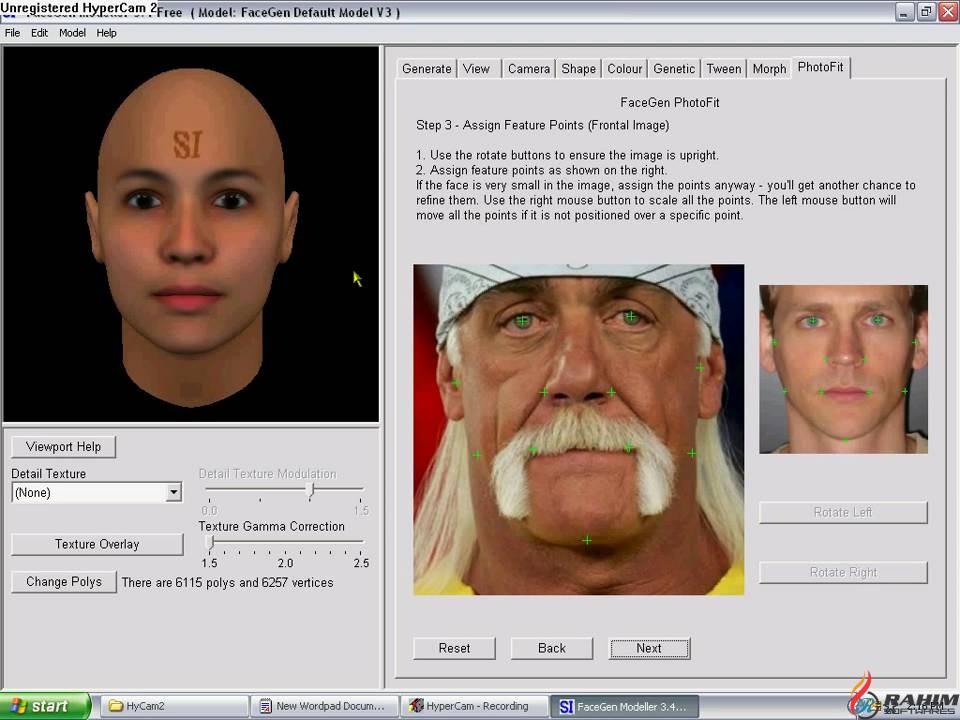This screenshot has height=720, width=960.
Task: Switch to the HyperCam Recording taskbar item
Action: pyautogui.click(x=476, y=706)
